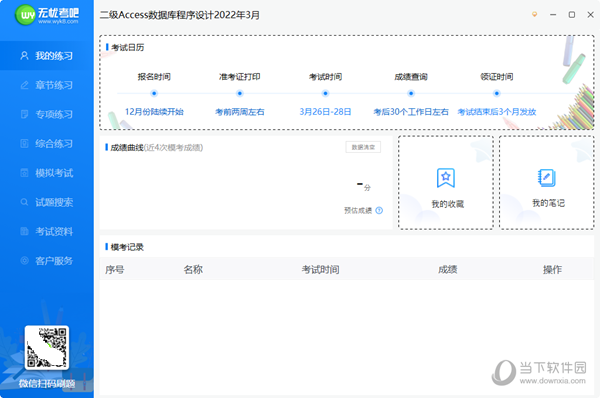Minimize the application window

(553, 15)
